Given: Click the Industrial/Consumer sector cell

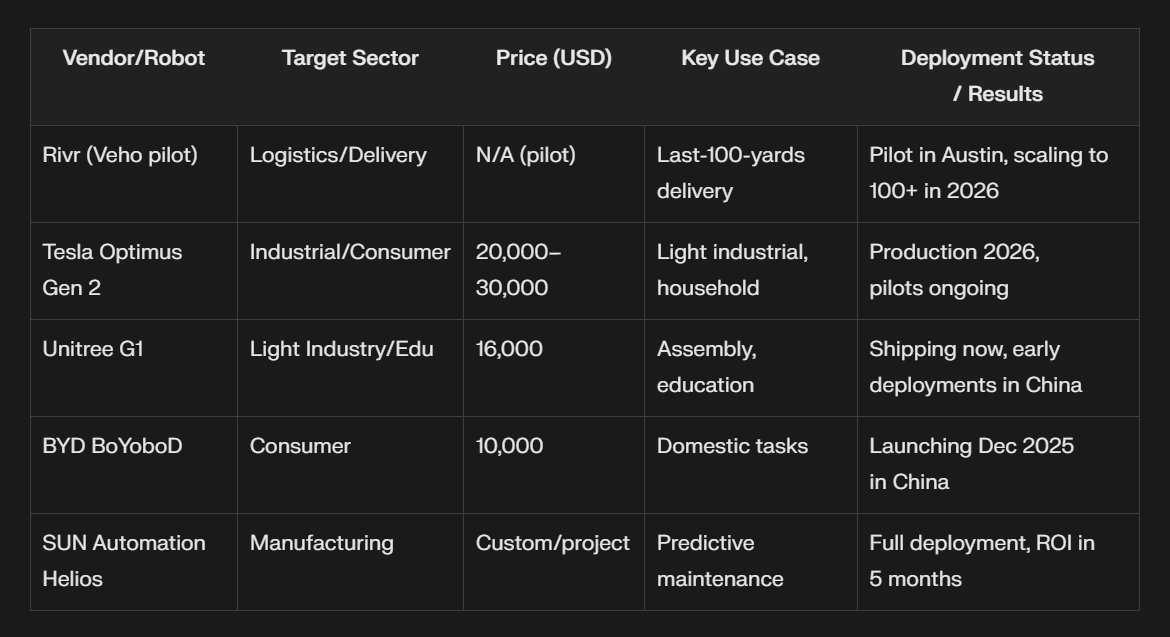Looking at the screenshot, I should [x=350, y=252].
